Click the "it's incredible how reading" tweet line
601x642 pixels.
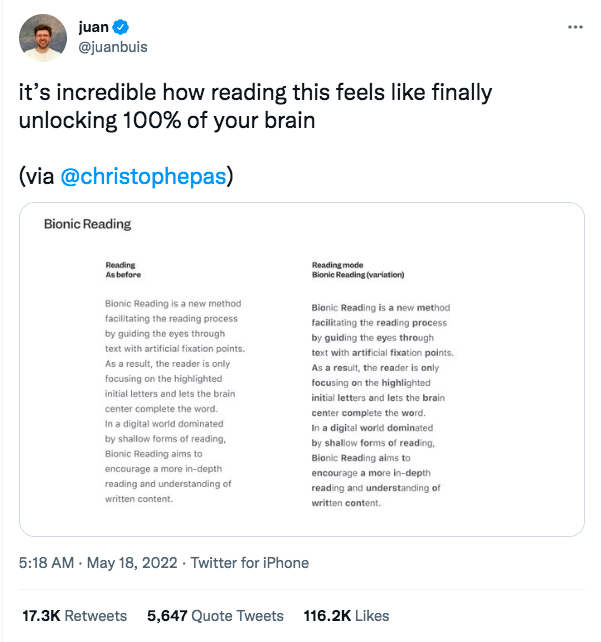[x=255, y=93]
